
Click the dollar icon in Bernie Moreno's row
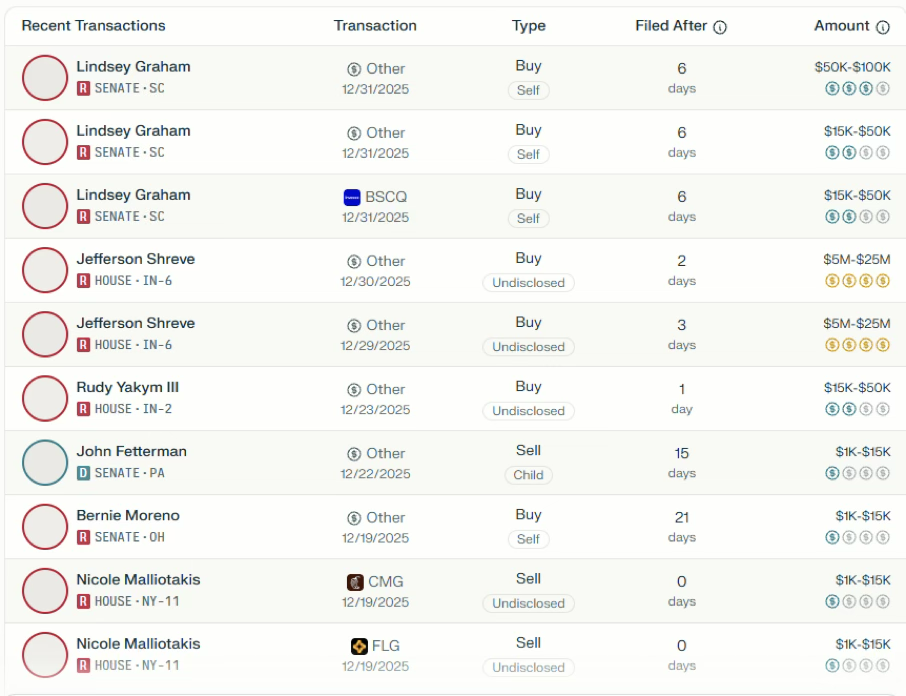(354, 518)
